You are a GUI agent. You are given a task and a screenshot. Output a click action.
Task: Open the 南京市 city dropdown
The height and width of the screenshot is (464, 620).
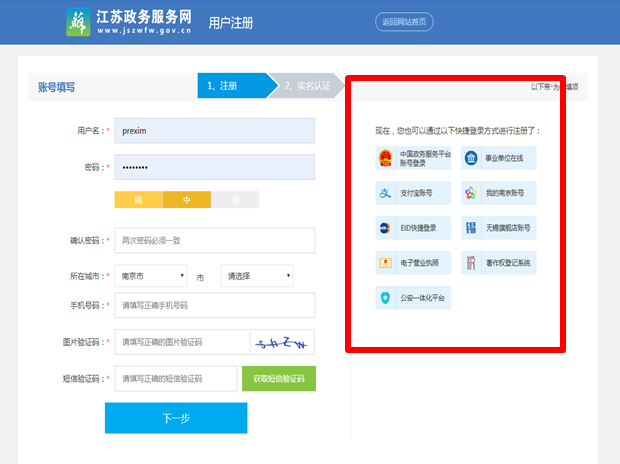[x=151, y=276]
